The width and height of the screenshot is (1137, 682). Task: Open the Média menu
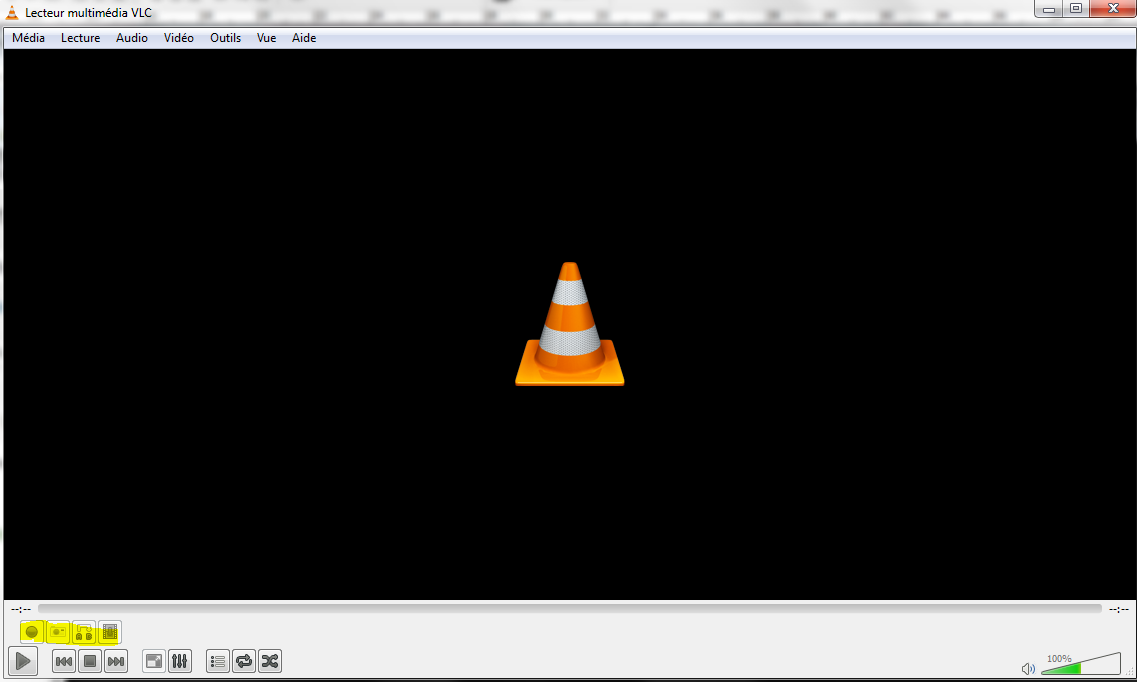coord(28,38)
